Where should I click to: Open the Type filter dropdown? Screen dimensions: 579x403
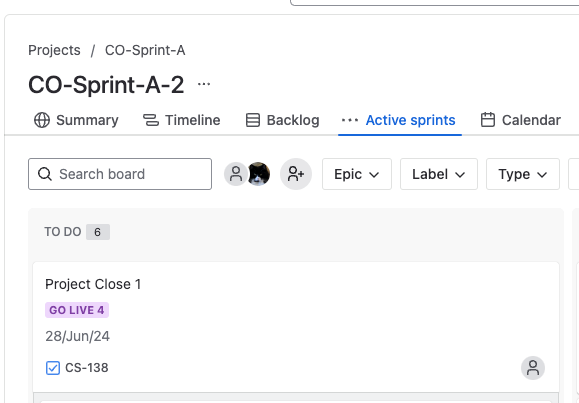[523, 174]
